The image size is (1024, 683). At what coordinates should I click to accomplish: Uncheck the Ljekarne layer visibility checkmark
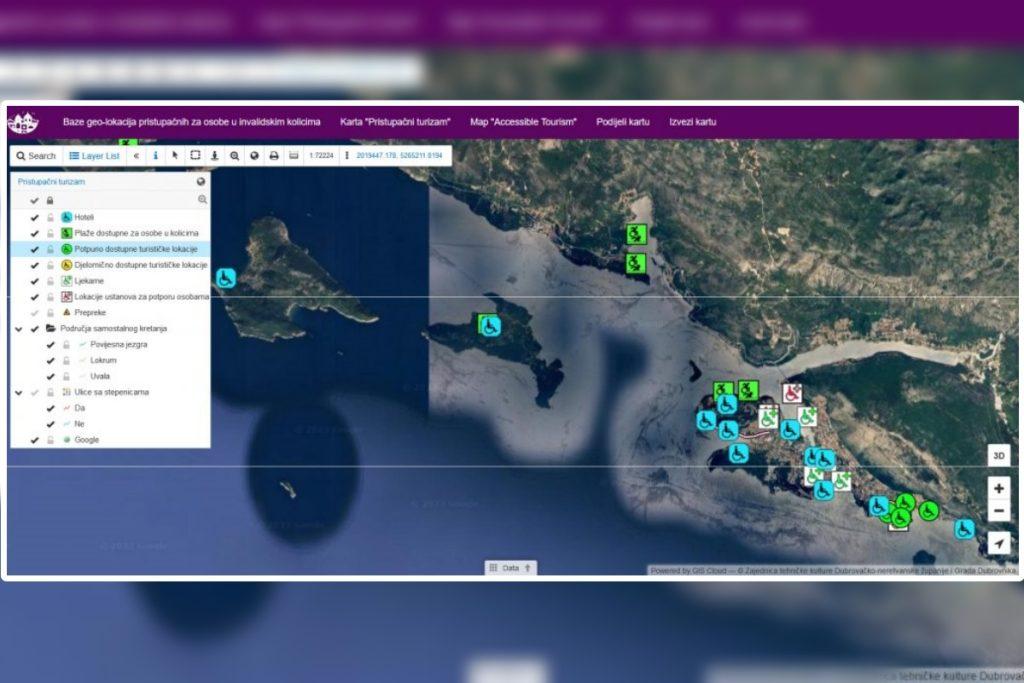[35, 281]
